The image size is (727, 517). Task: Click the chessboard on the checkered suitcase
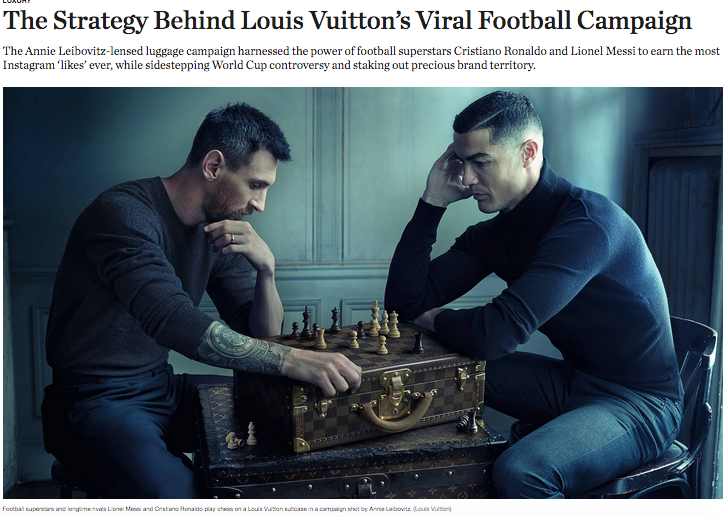click(366, 343)
